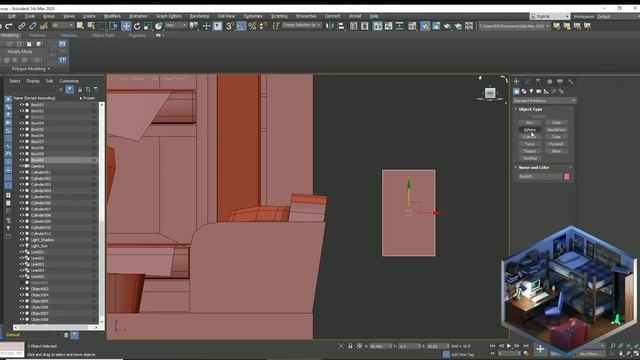
Task: Open the Modifiers menu
Action: point(112,16)
